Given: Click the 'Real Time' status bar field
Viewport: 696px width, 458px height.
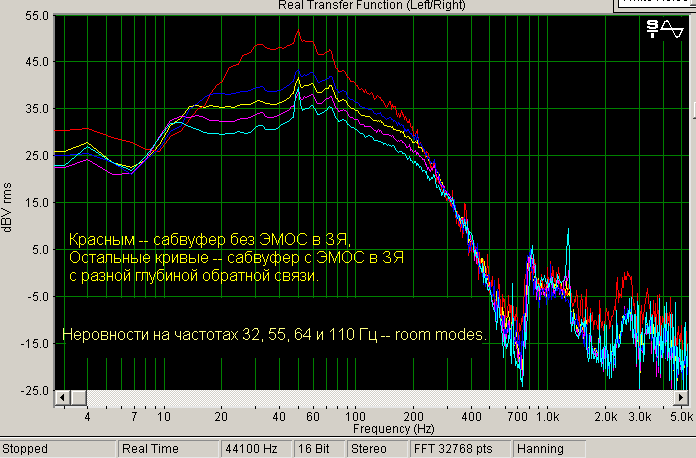Looking at the screenshot, I should pos(168,449).
